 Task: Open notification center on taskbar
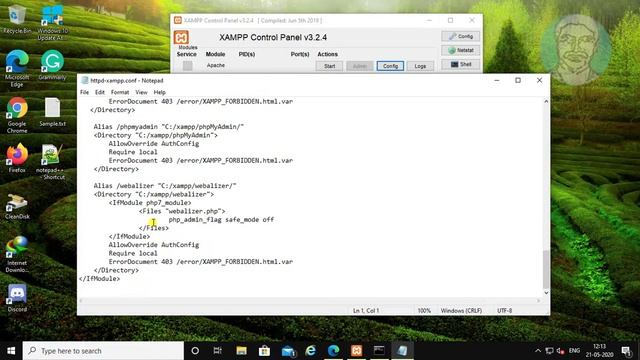[627, 351]
